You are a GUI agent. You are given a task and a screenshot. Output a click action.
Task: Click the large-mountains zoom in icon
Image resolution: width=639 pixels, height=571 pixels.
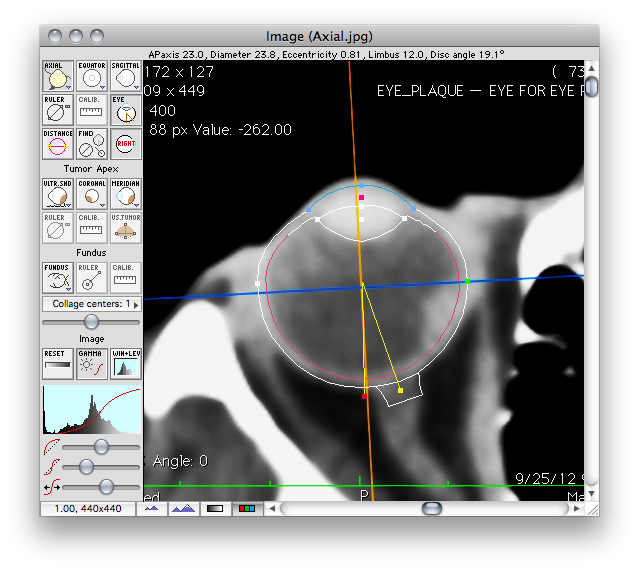click(183, 509)
